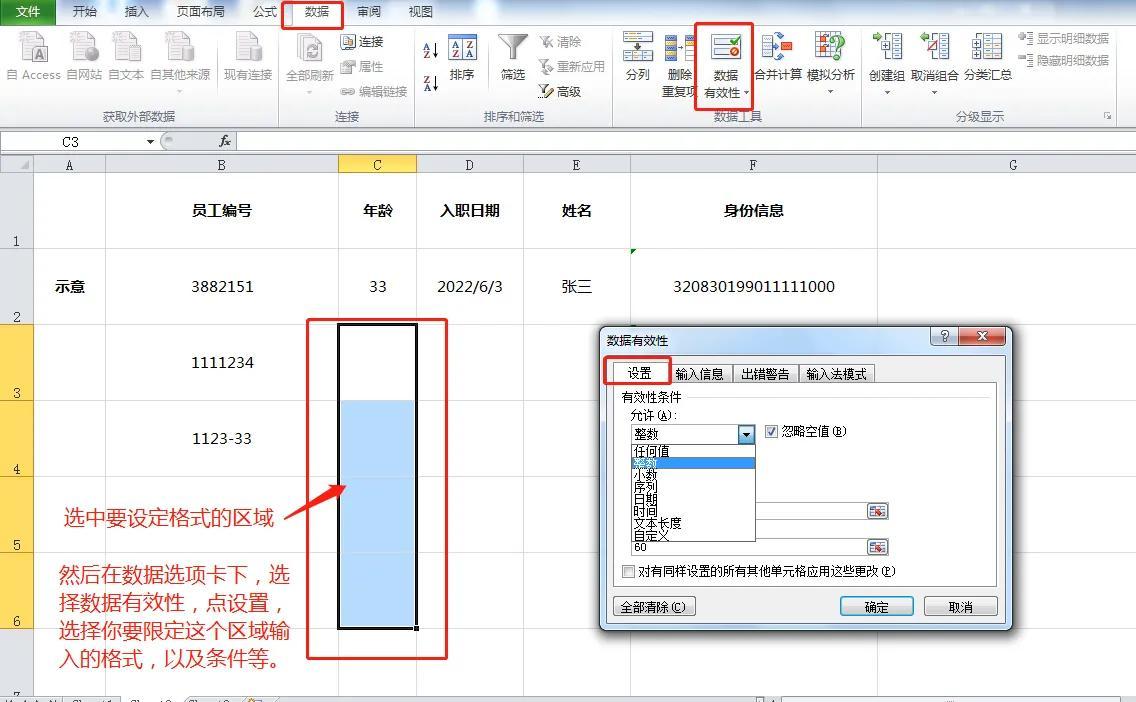The image size is (1136, 702).
Task: Click the 属性 ribbon item
Action: coord(362,67)
